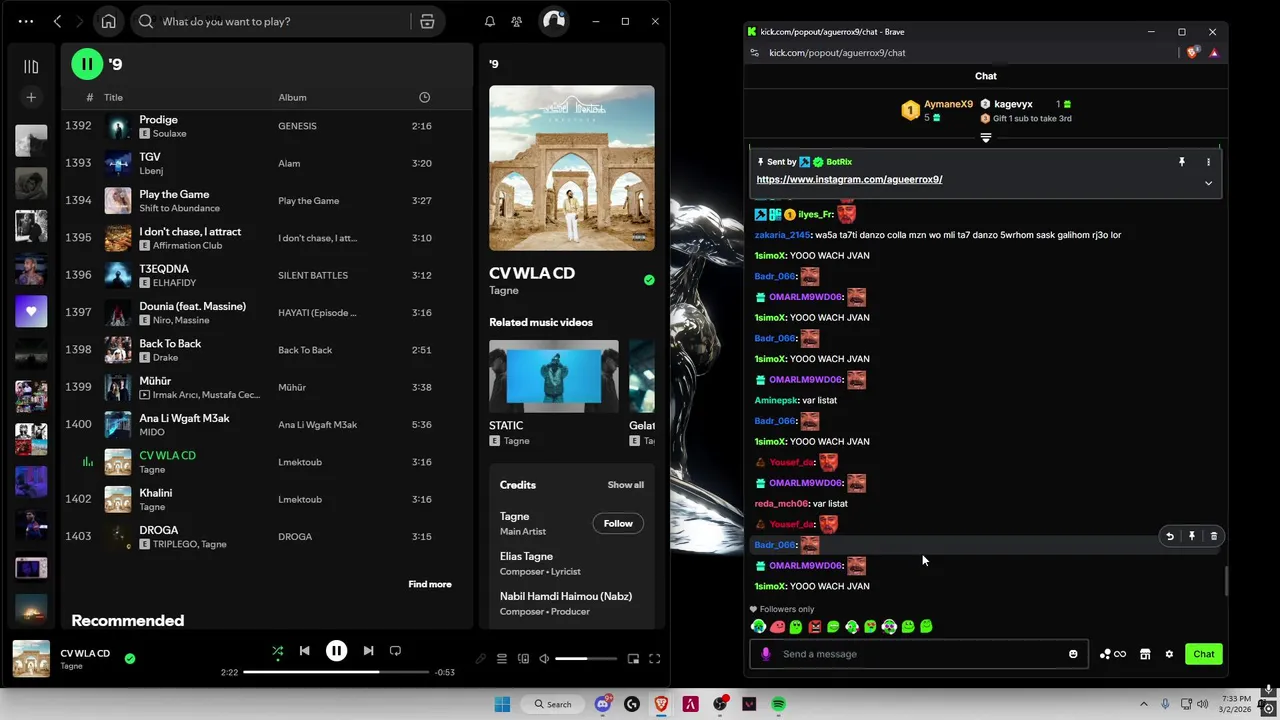Expand the gift leaderboard handle
This screenshot has height=720, width=1280.
pyautogui.click(x=985, y=138)
